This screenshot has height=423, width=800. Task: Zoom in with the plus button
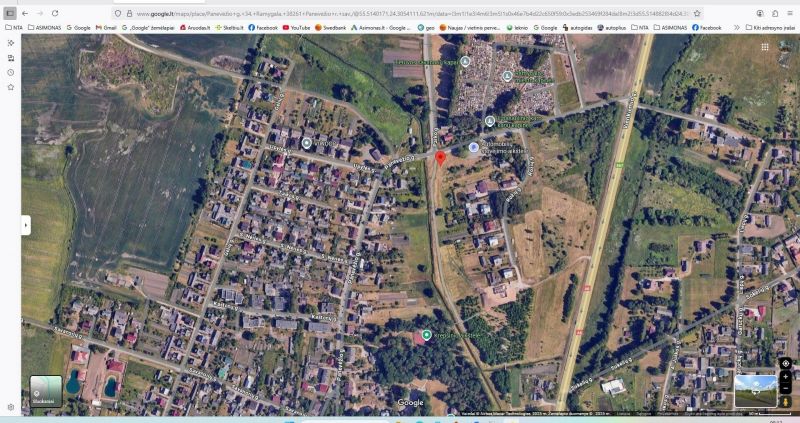point(786,377)
